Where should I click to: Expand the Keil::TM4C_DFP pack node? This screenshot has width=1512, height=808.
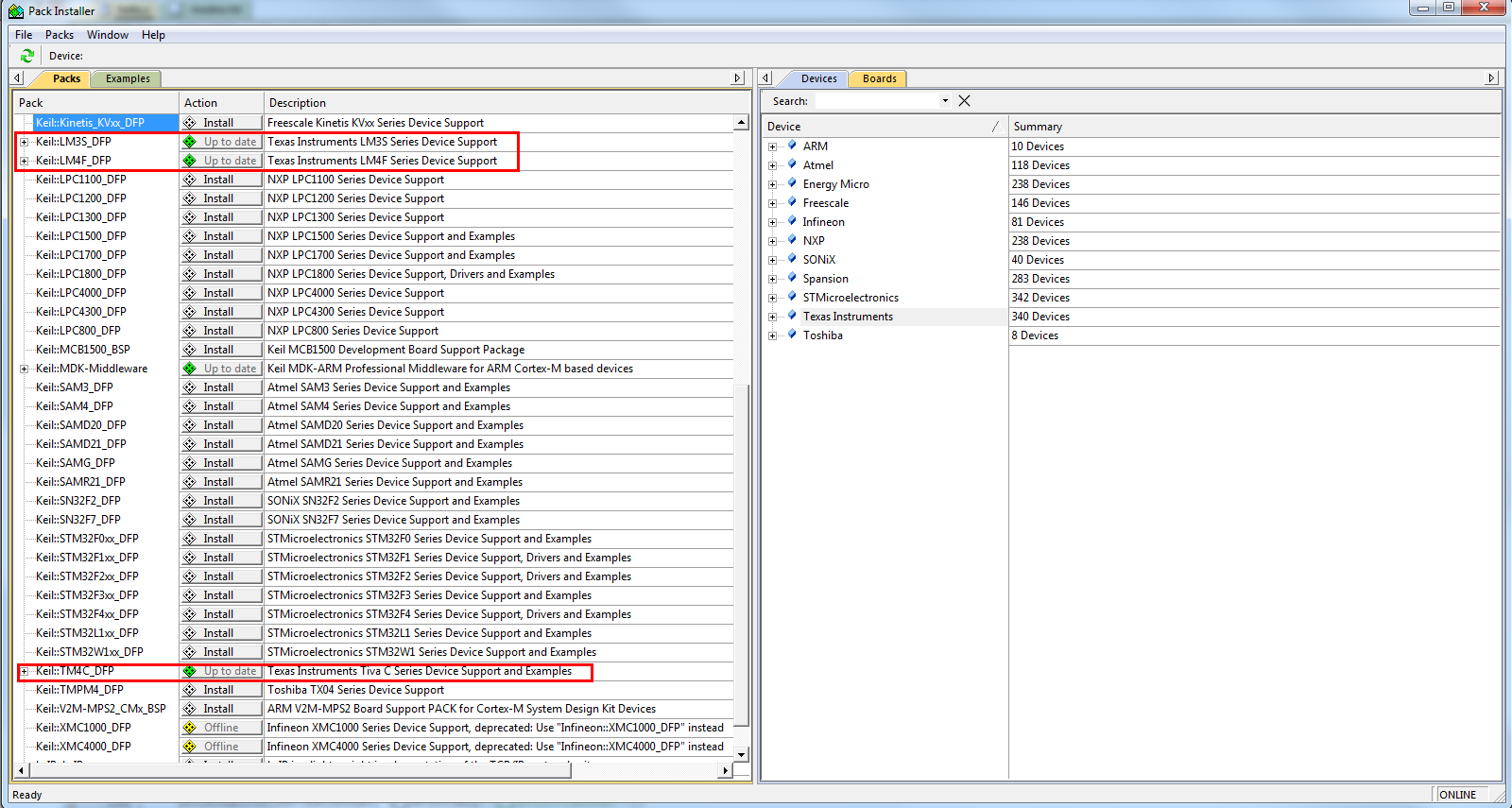click(24, 671)
